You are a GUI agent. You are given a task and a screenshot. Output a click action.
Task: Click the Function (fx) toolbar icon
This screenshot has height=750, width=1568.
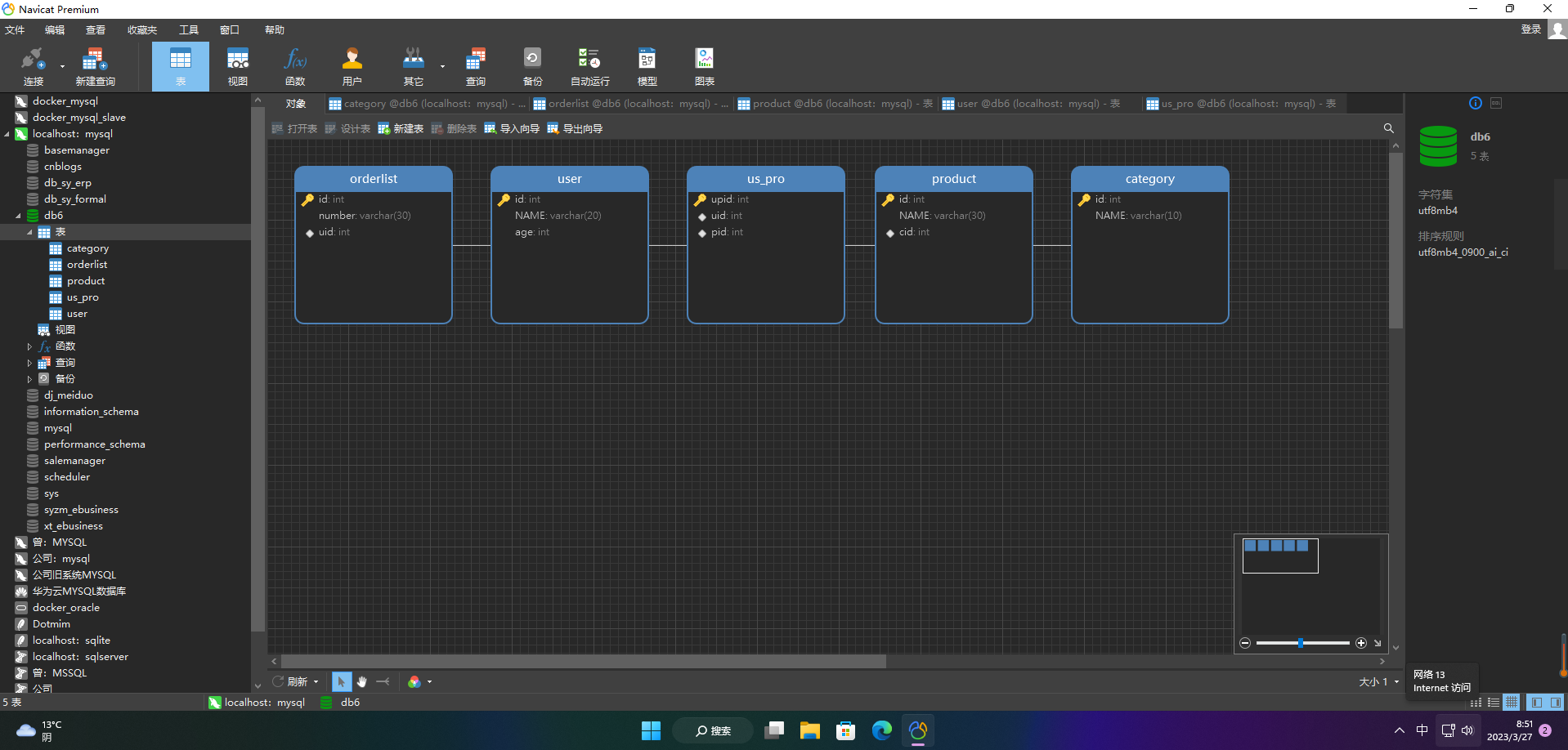(295, 66)
